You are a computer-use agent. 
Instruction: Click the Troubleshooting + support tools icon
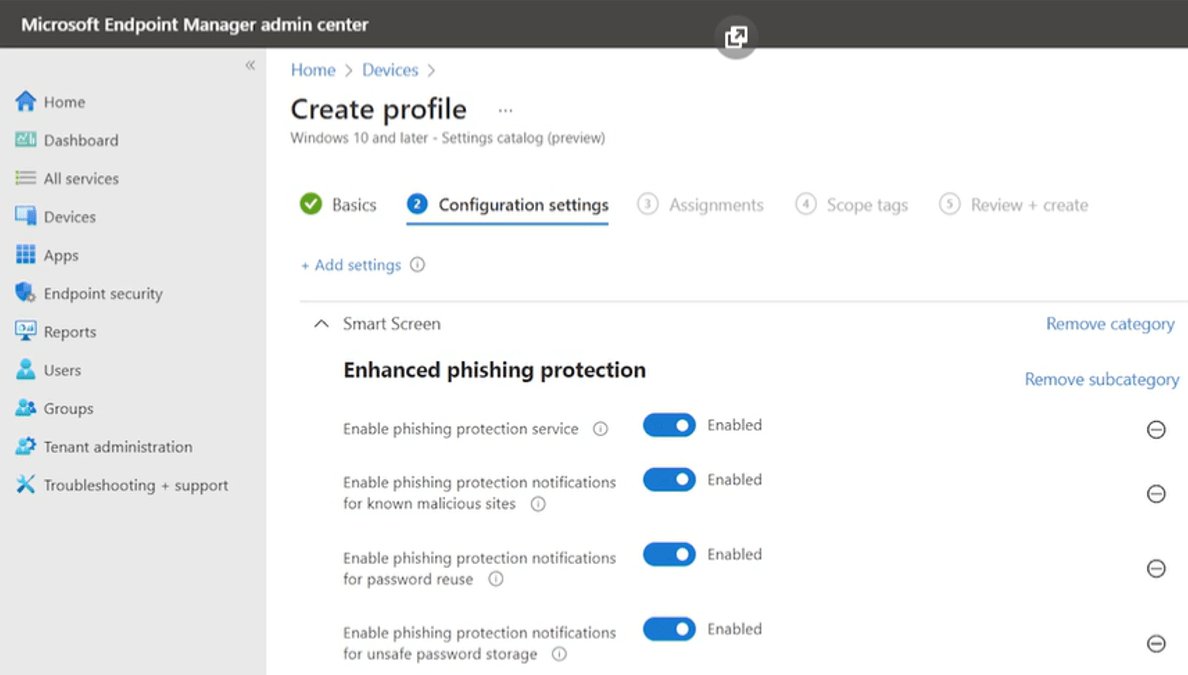point(25,484)
